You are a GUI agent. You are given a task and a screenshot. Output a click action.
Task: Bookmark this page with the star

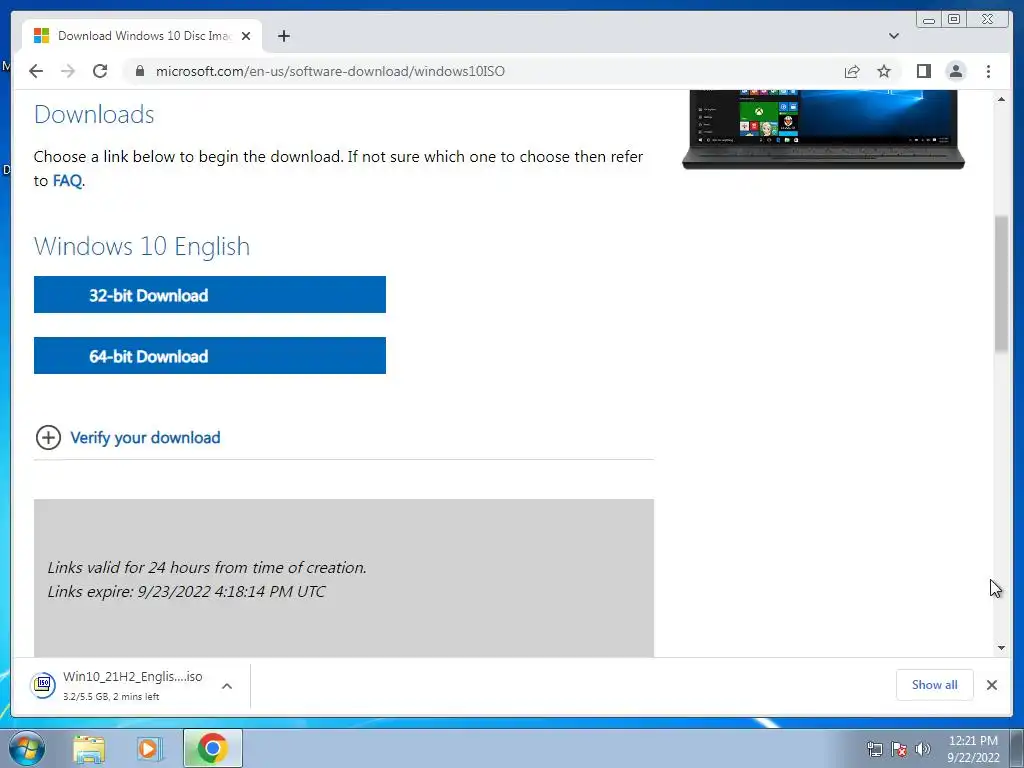pyautogui.click(x=884, y=71)
